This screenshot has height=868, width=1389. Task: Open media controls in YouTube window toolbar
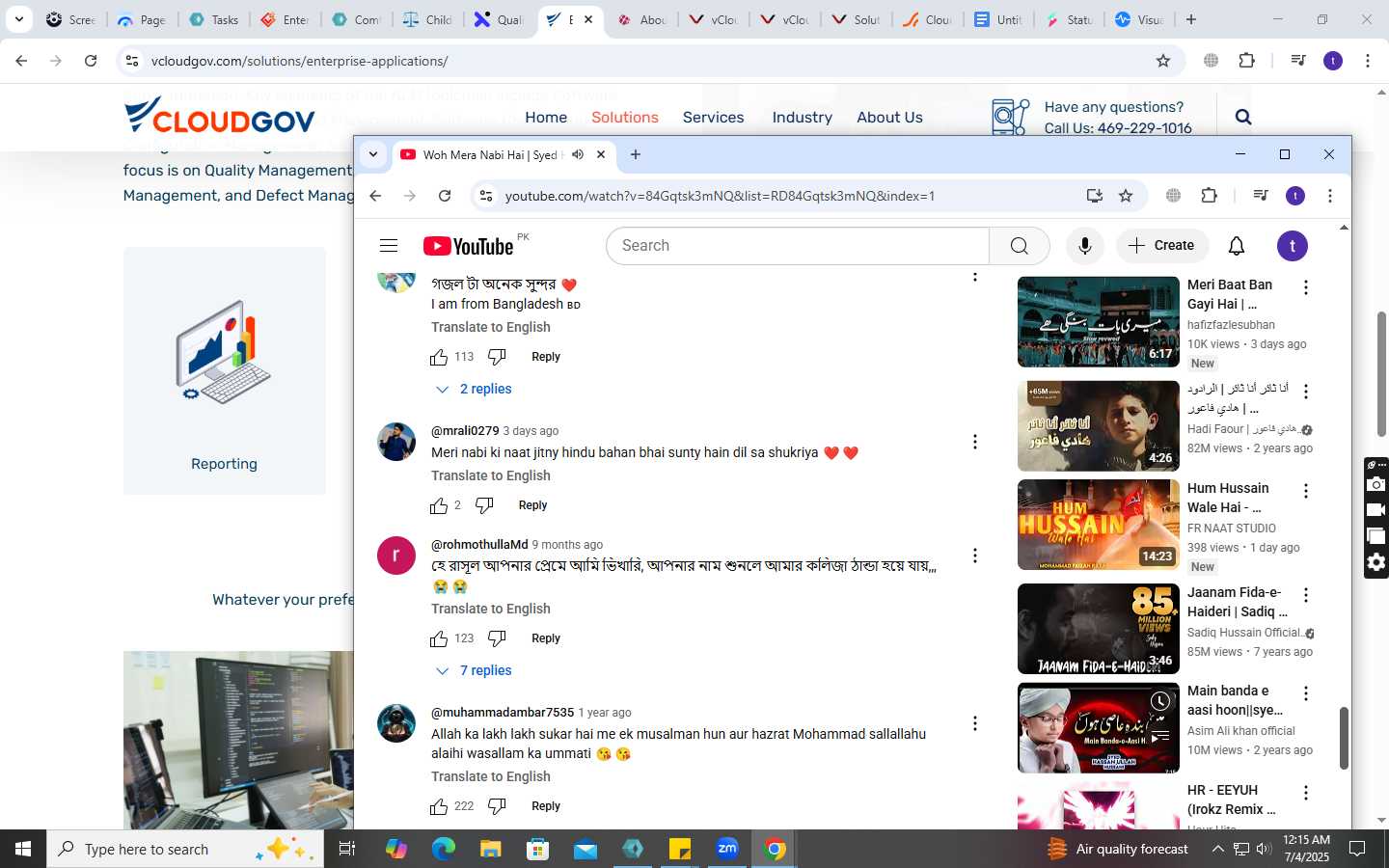tap(1261, 196)
